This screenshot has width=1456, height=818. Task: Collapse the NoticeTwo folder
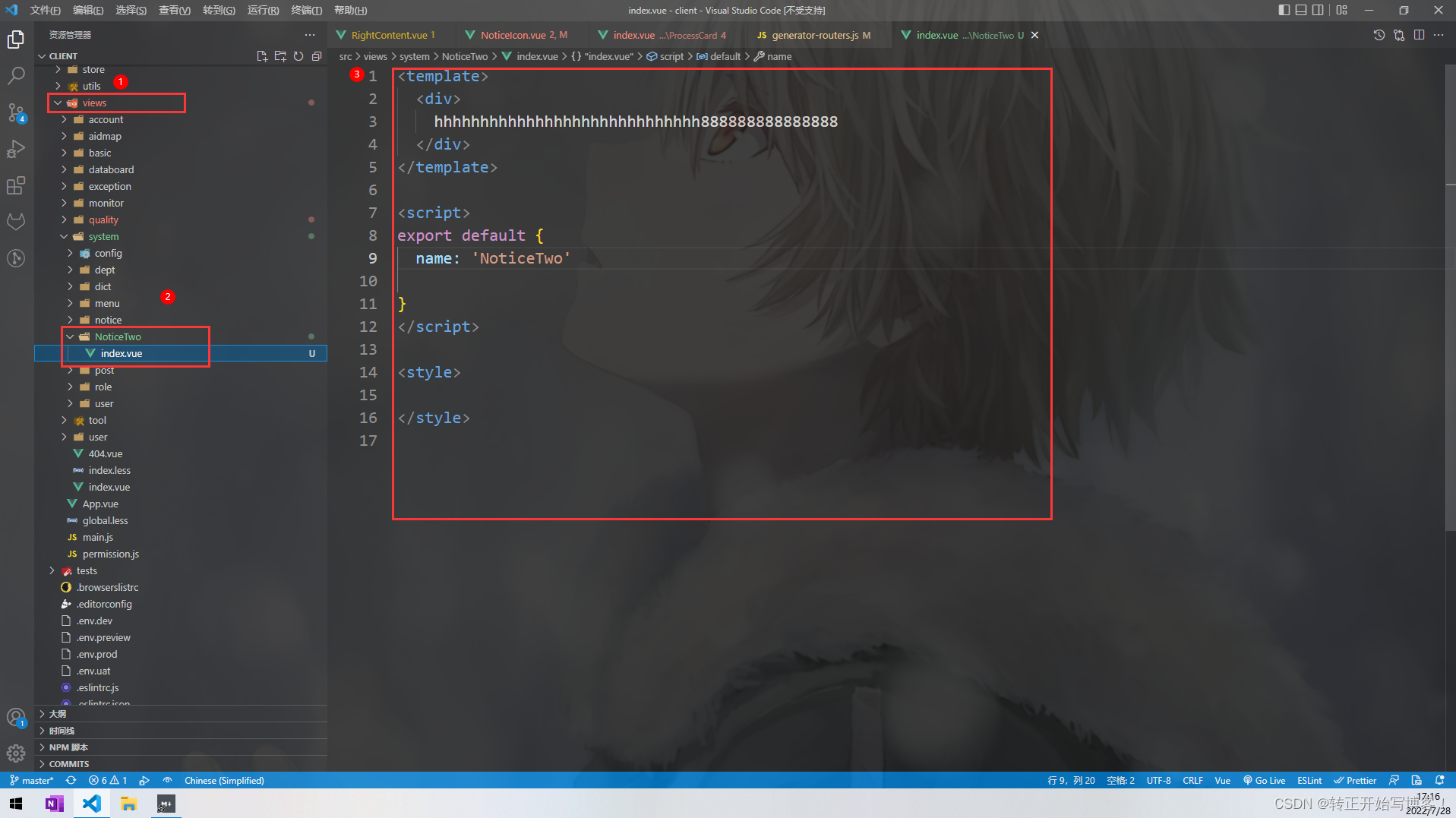(x=117, y=336)
